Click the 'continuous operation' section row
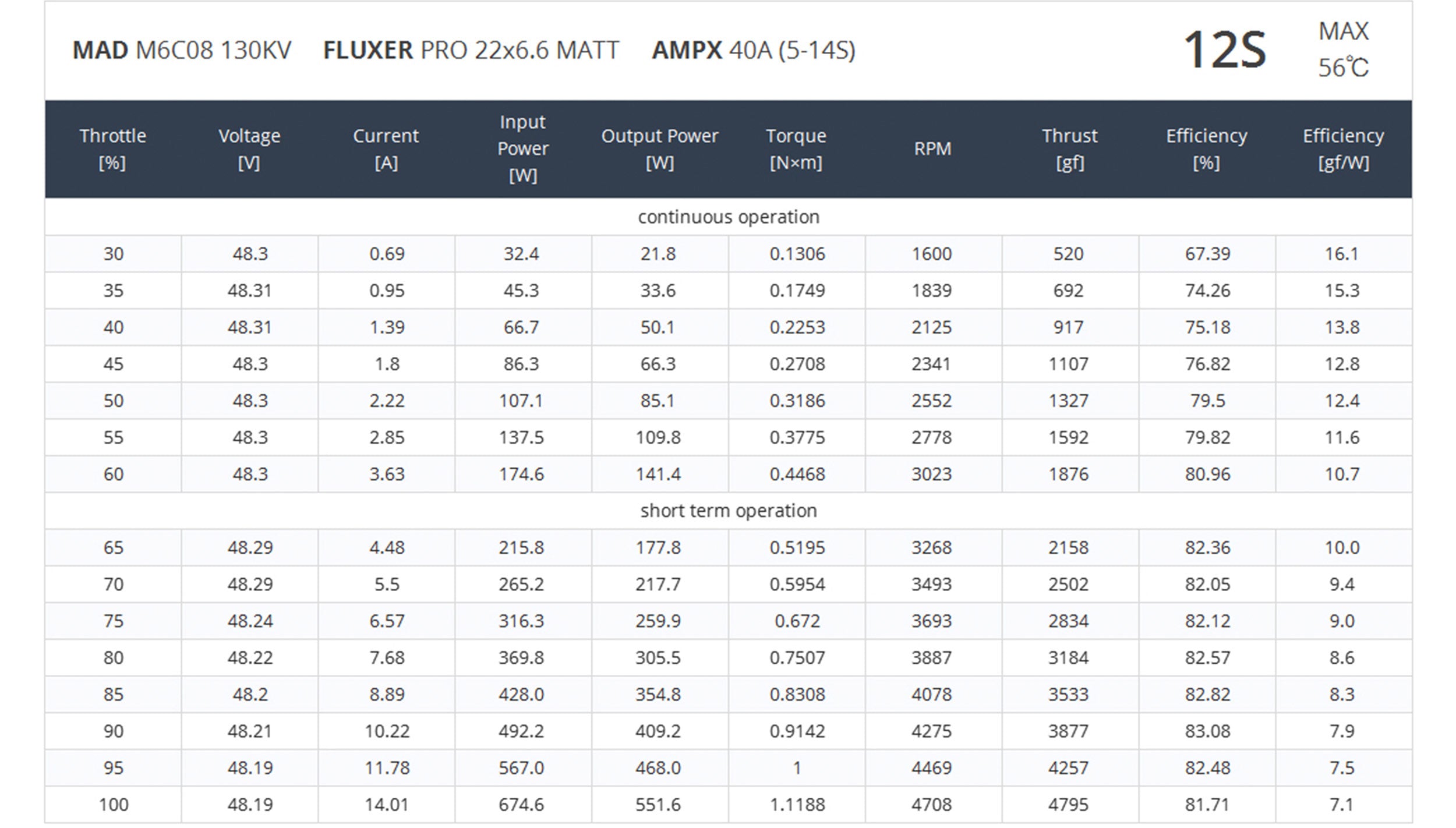 (728, 217)
